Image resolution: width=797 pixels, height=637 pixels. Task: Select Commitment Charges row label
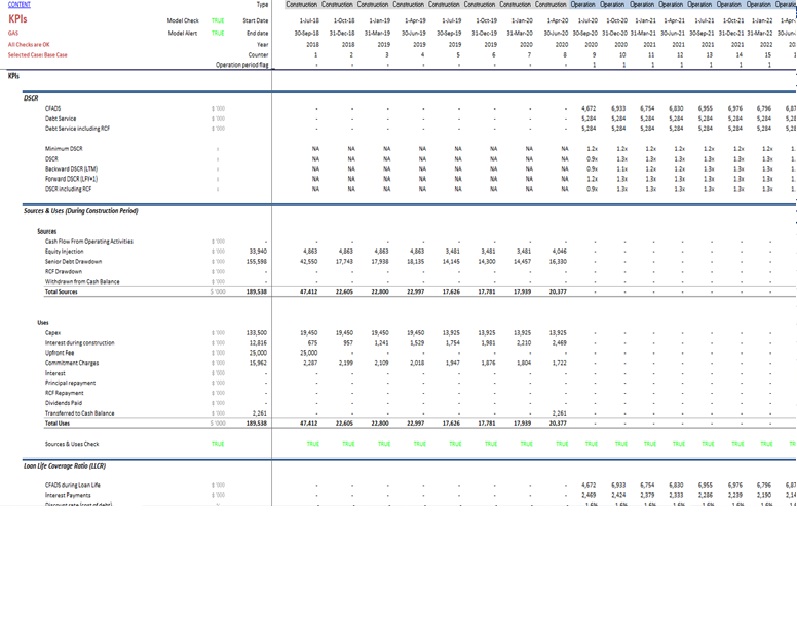click(x=72, y=363)
